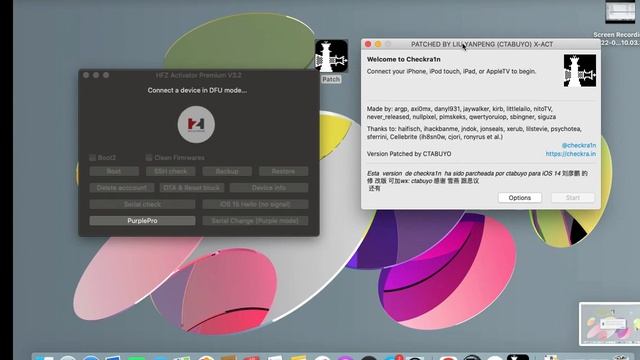Minimize the Checkra1n window with yellow button
The width and height of the screenshot is (640, 360).
(378, 44)
